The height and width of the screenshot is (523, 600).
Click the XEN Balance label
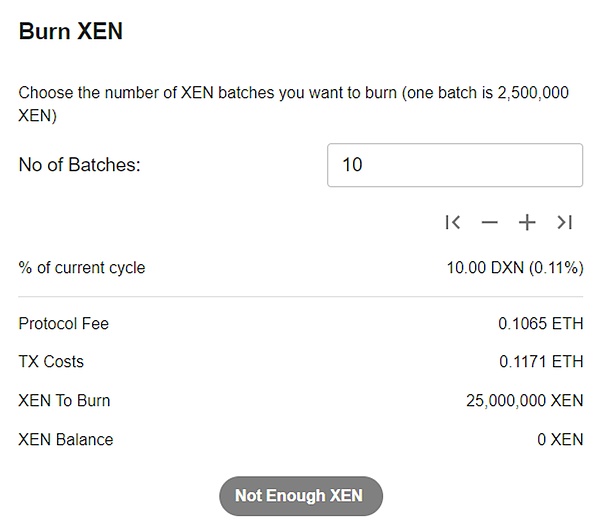pyautogui.click(x=66, y=440)
